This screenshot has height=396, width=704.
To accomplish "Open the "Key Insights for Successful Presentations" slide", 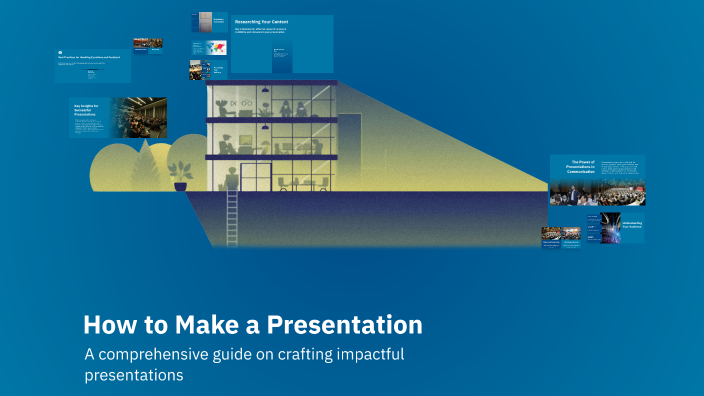I will (x=118, y=118).
